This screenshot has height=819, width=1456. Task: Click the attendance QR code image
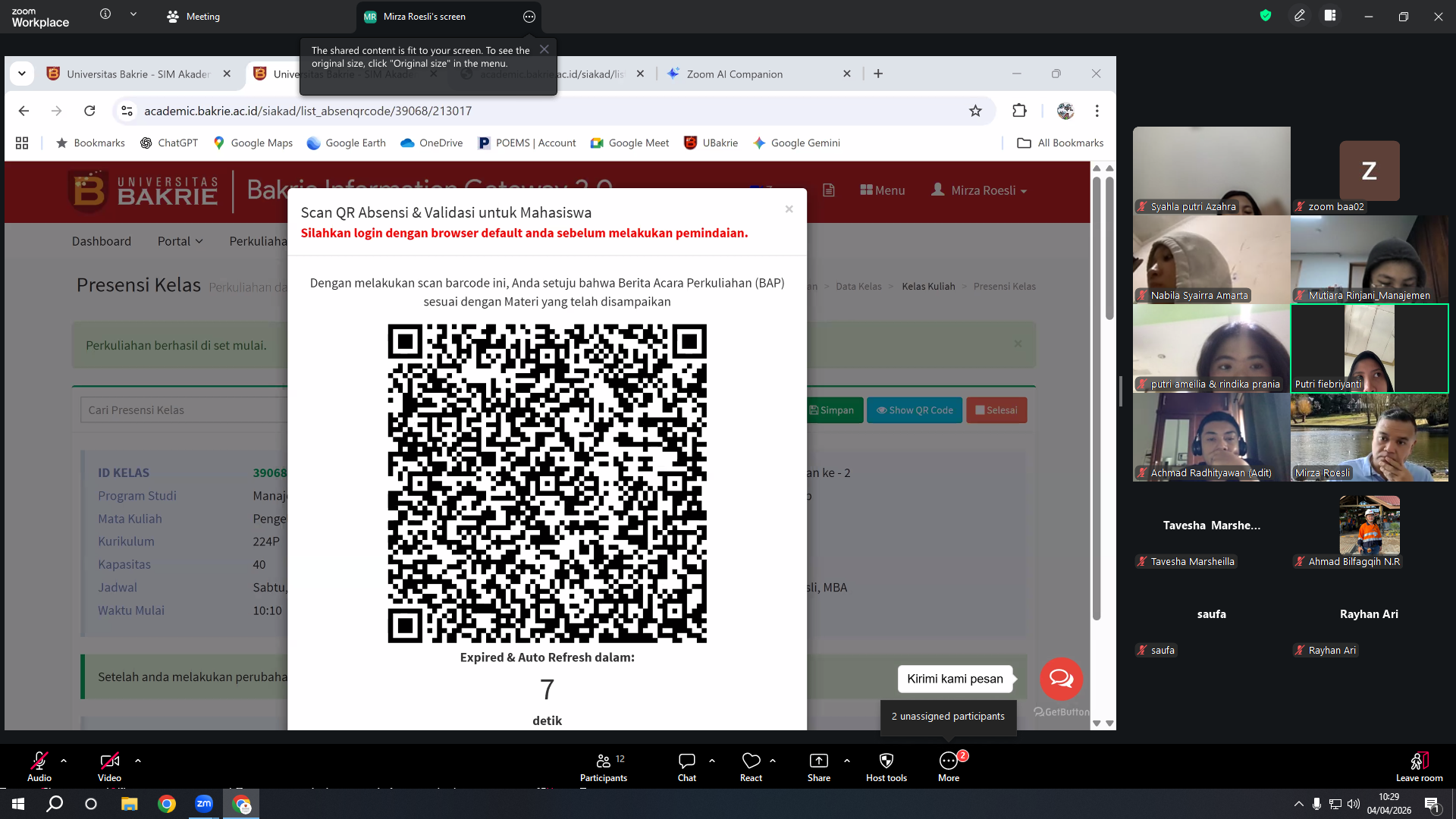(547, 484)
